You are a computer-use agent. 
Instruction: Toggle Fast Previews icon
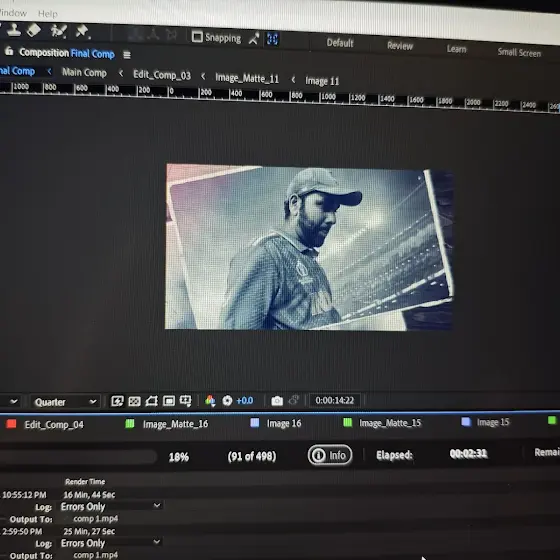click(117, 401)
